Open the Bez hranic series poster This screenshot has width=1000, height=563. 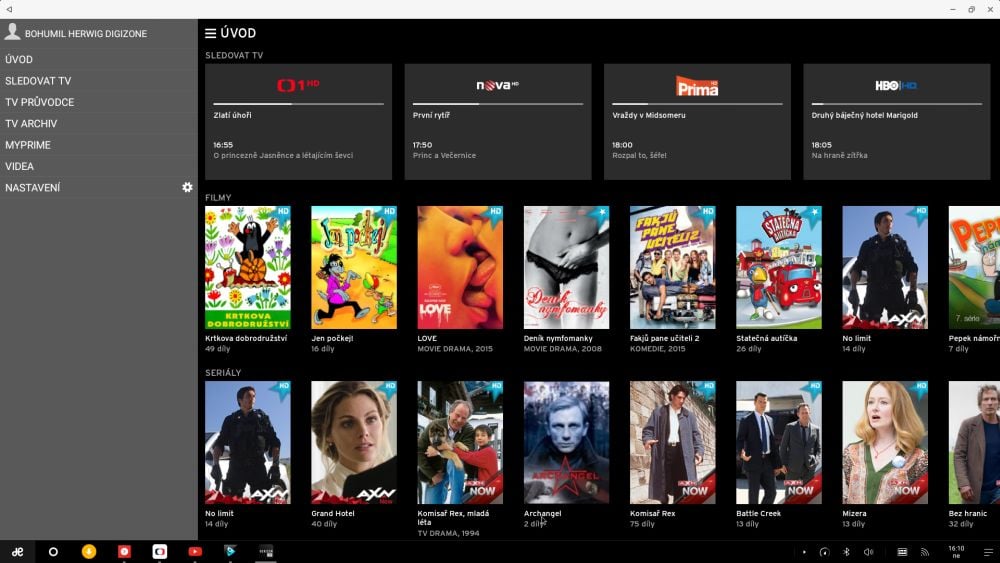pos(974,442)
